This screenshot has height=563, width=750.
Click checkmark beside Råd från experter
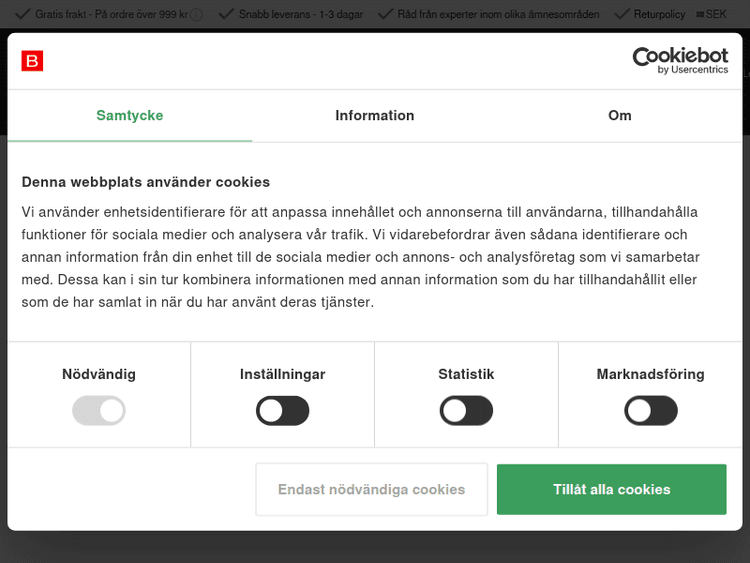385,15
